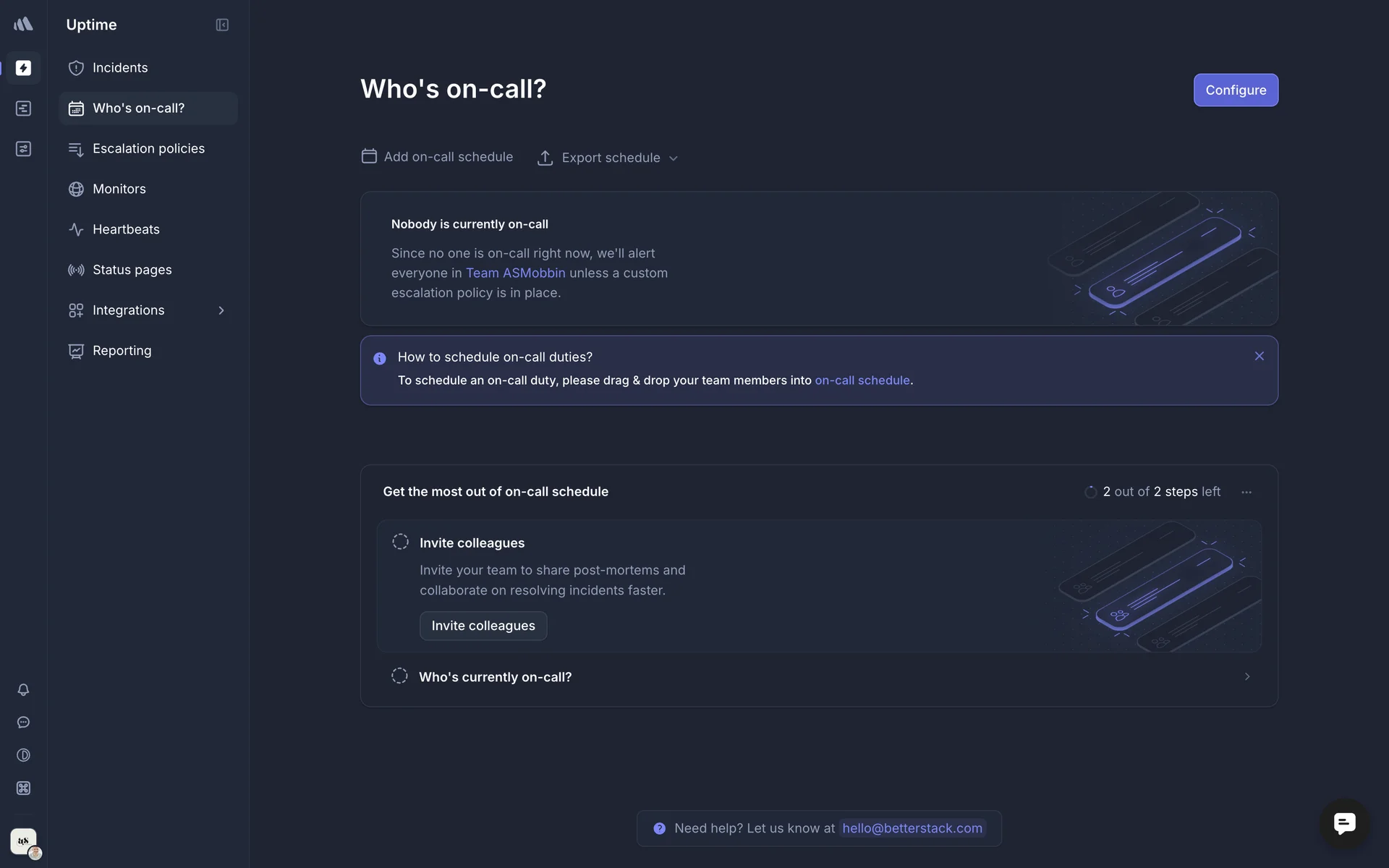Screen dimensions: 1389x868
Task: Go to Incidents in the sidebar
Action: (120, 68)
